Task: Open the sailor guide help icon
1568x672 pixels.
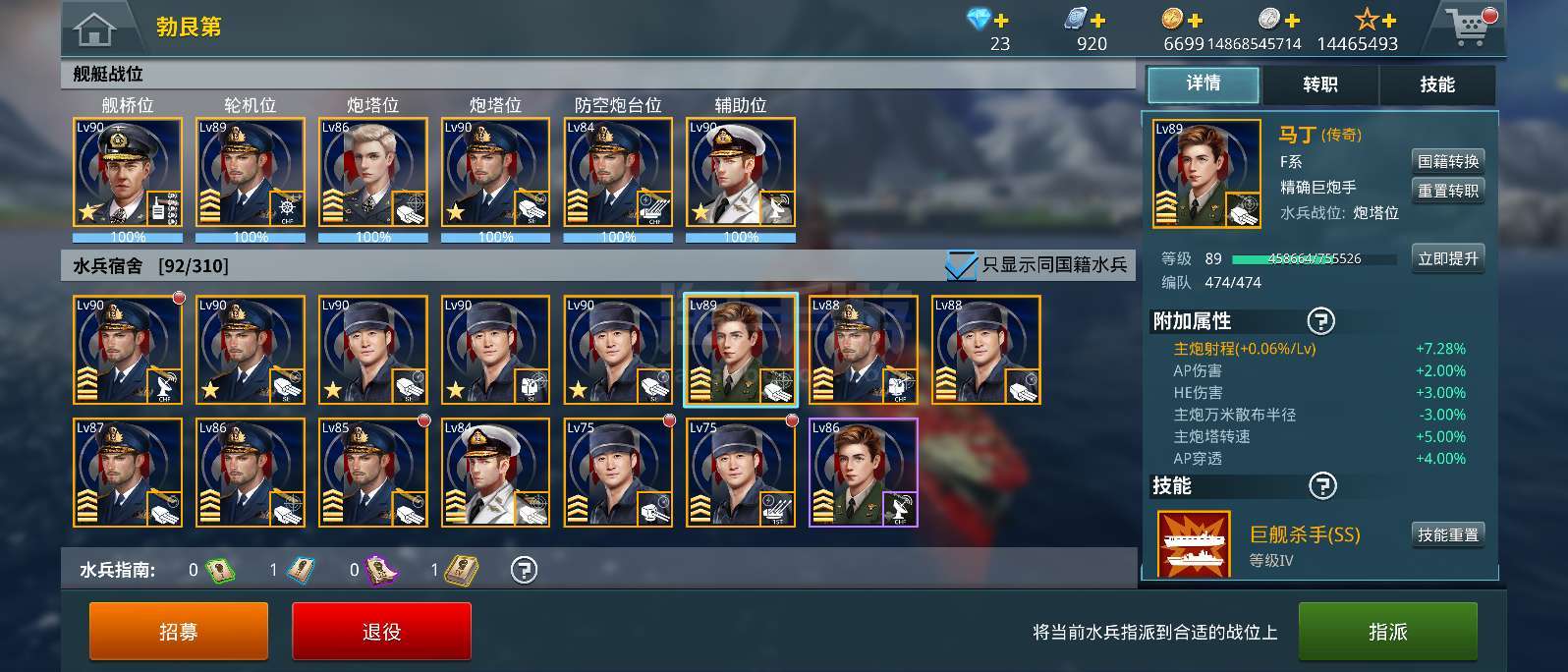Action: [x=525, y=570]
